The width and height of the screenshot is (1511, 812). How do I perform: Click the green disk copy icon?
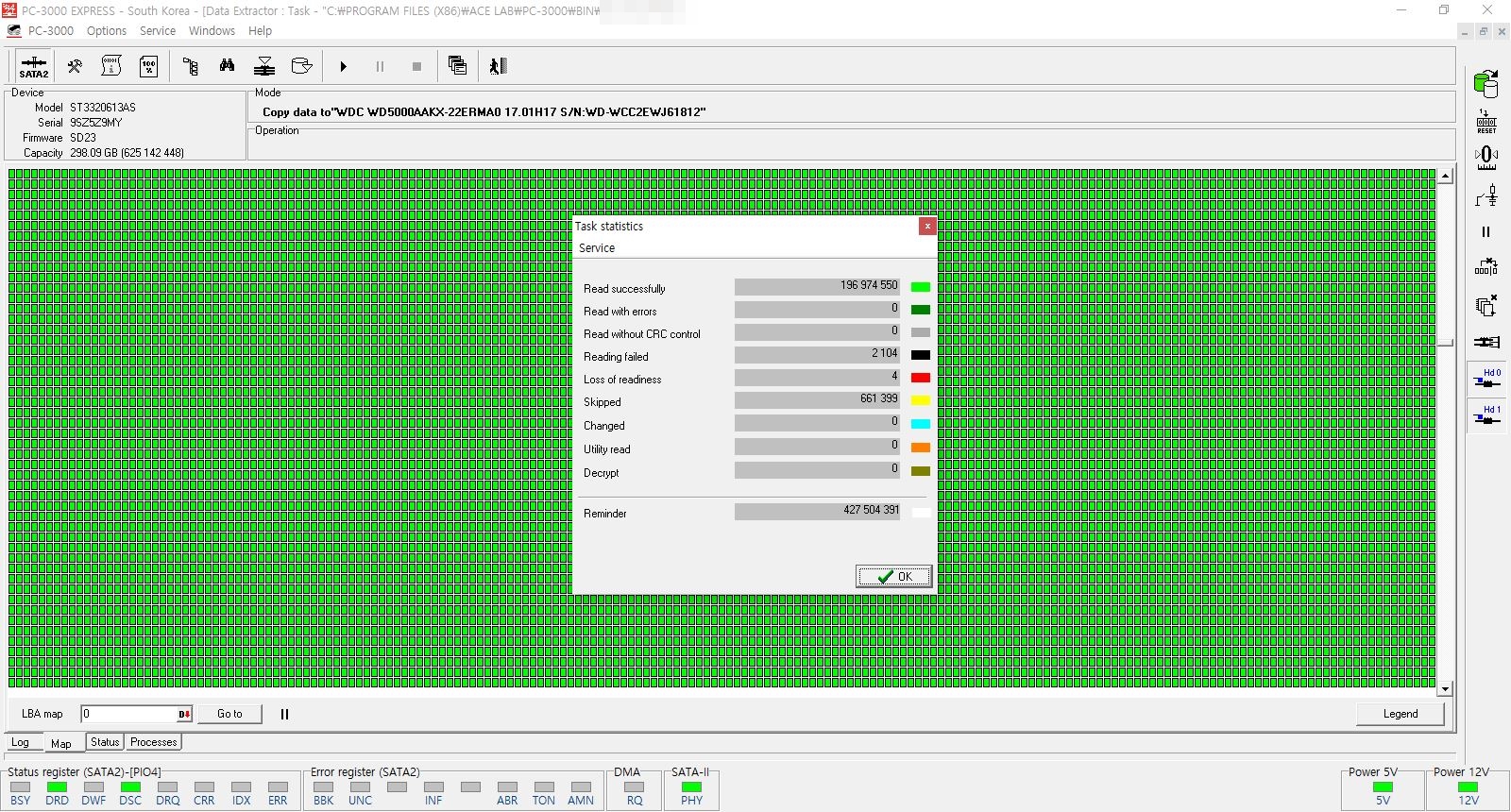1486,84
